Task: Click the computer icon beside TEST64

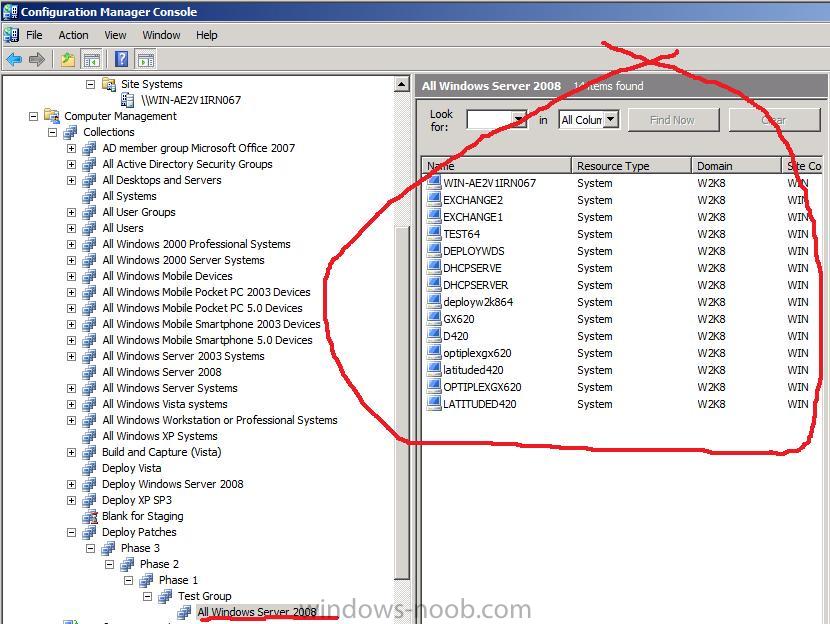Action: [434, 233]
